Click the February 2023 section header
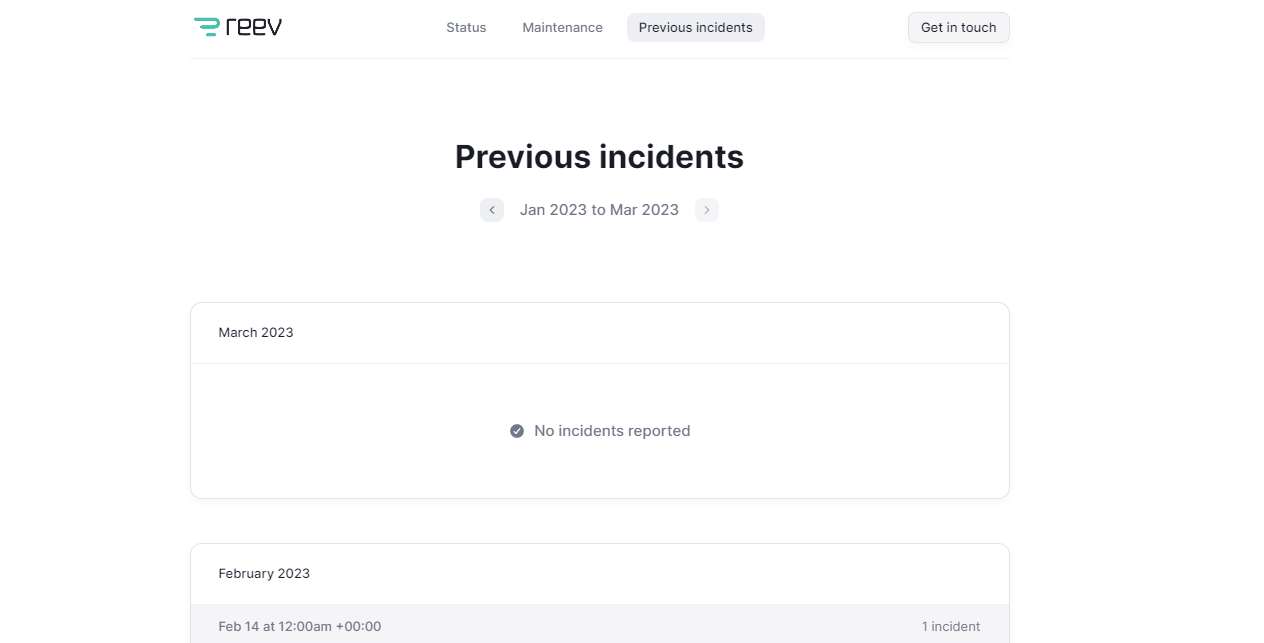Screen dimensions: 1264x643 click(x=264, y=574)
